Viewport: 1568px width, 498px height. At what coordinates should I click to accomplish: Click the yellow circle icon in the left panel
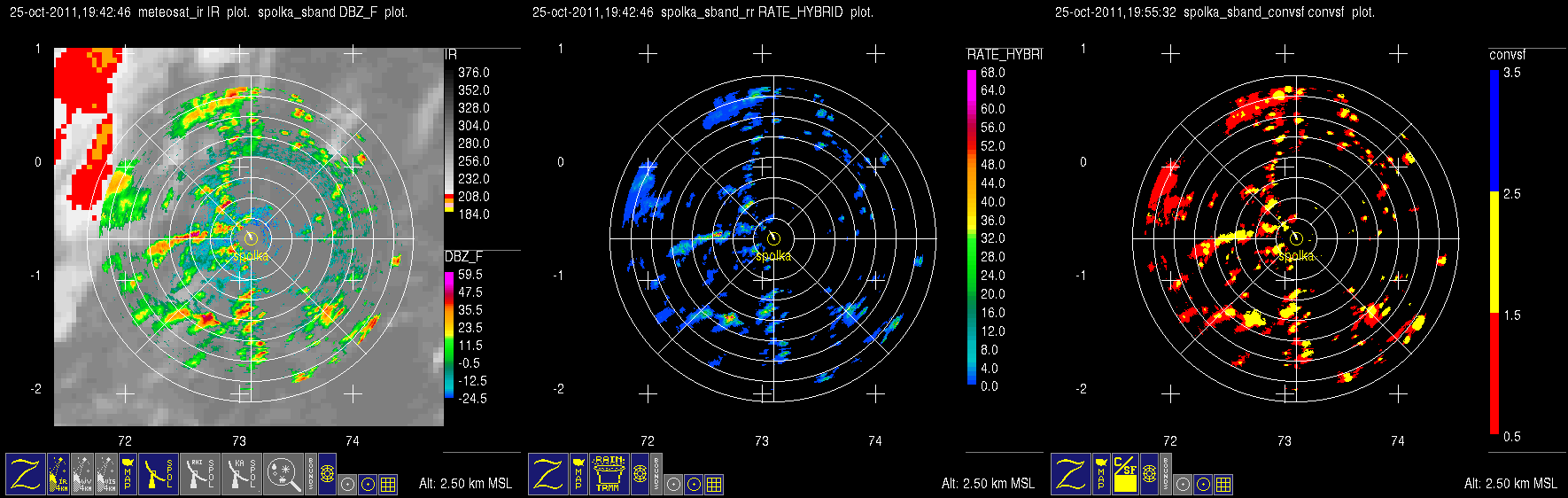368,485
